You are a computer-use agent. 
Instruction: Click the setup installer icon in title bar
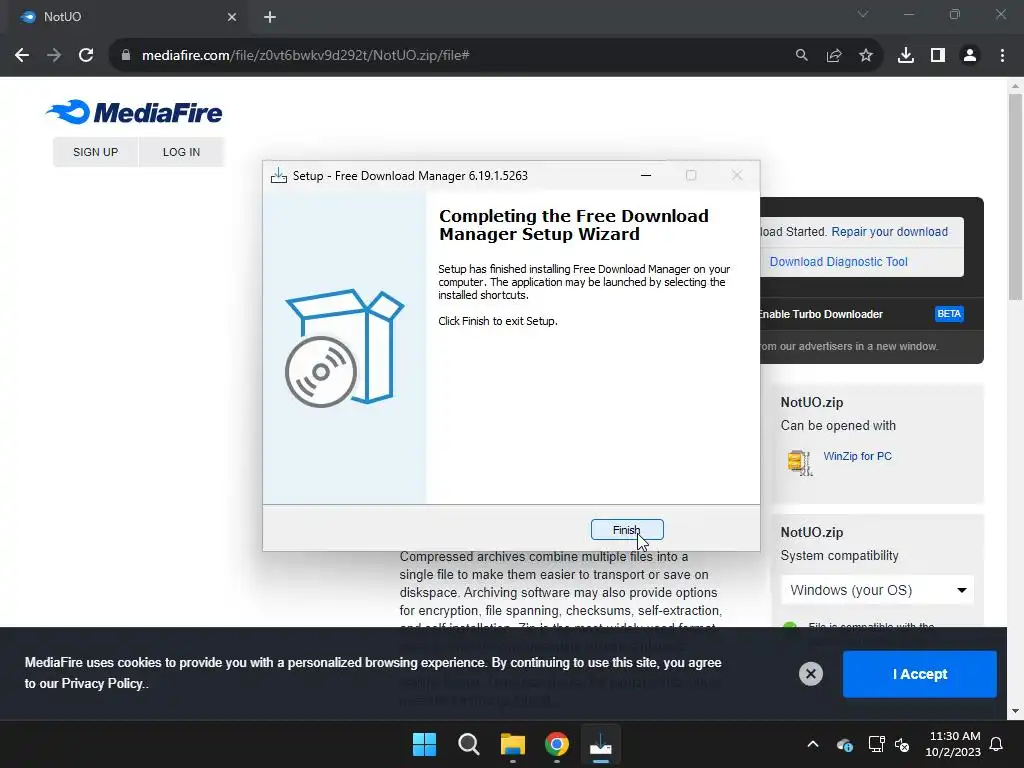coord(279,176)
